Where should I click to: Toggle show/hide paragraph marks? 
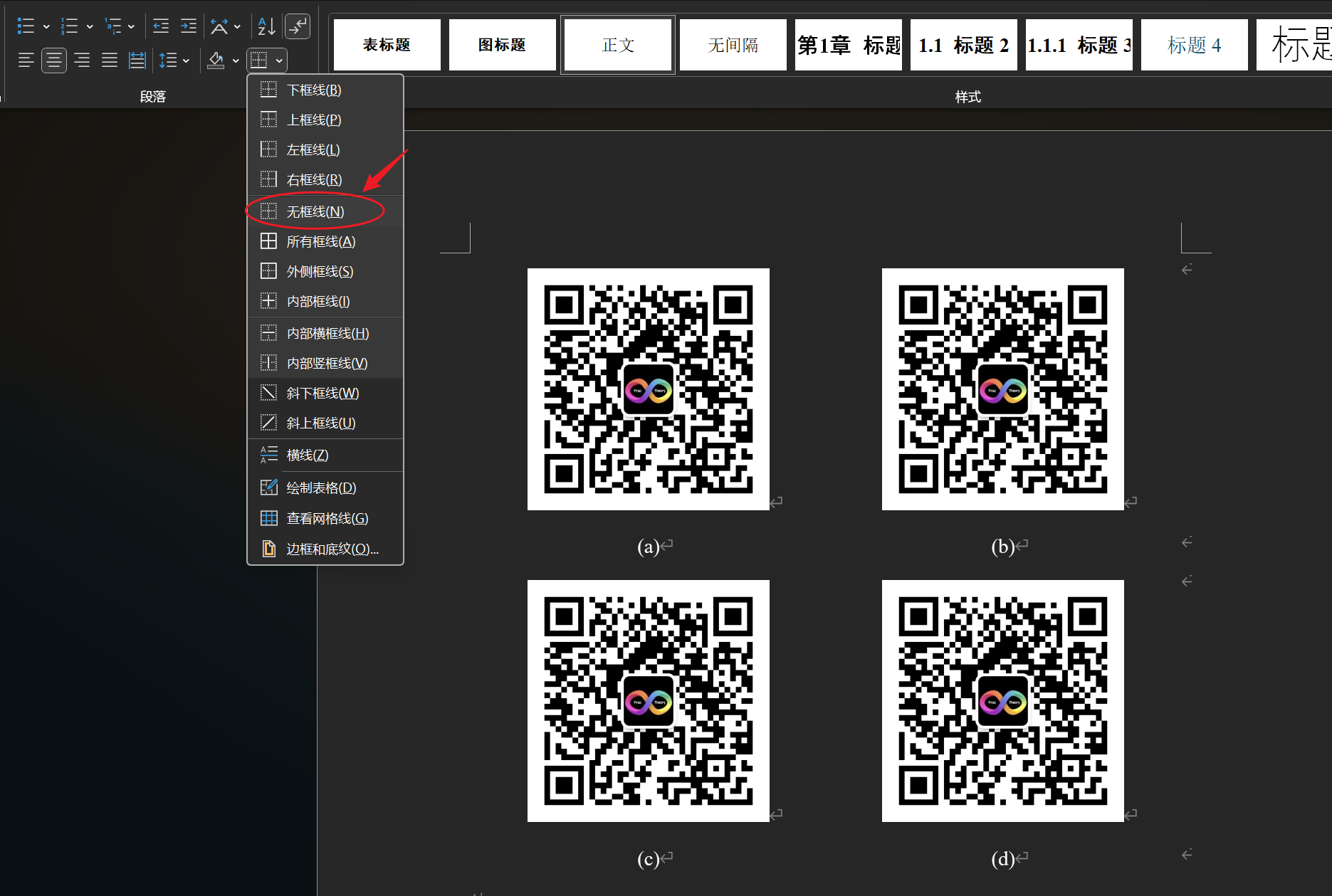(x=298, y=26)
